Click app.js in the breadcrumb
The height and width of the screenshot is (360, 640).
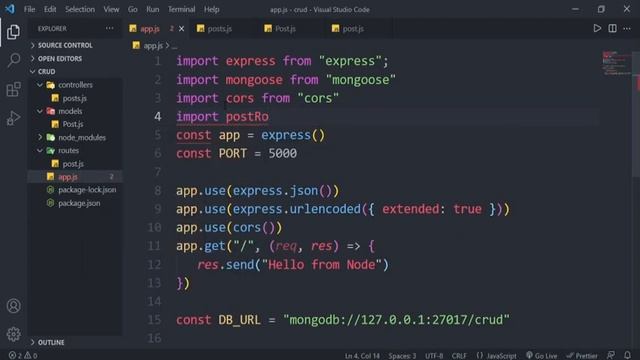pyautogui.click(x=153, y=46)
